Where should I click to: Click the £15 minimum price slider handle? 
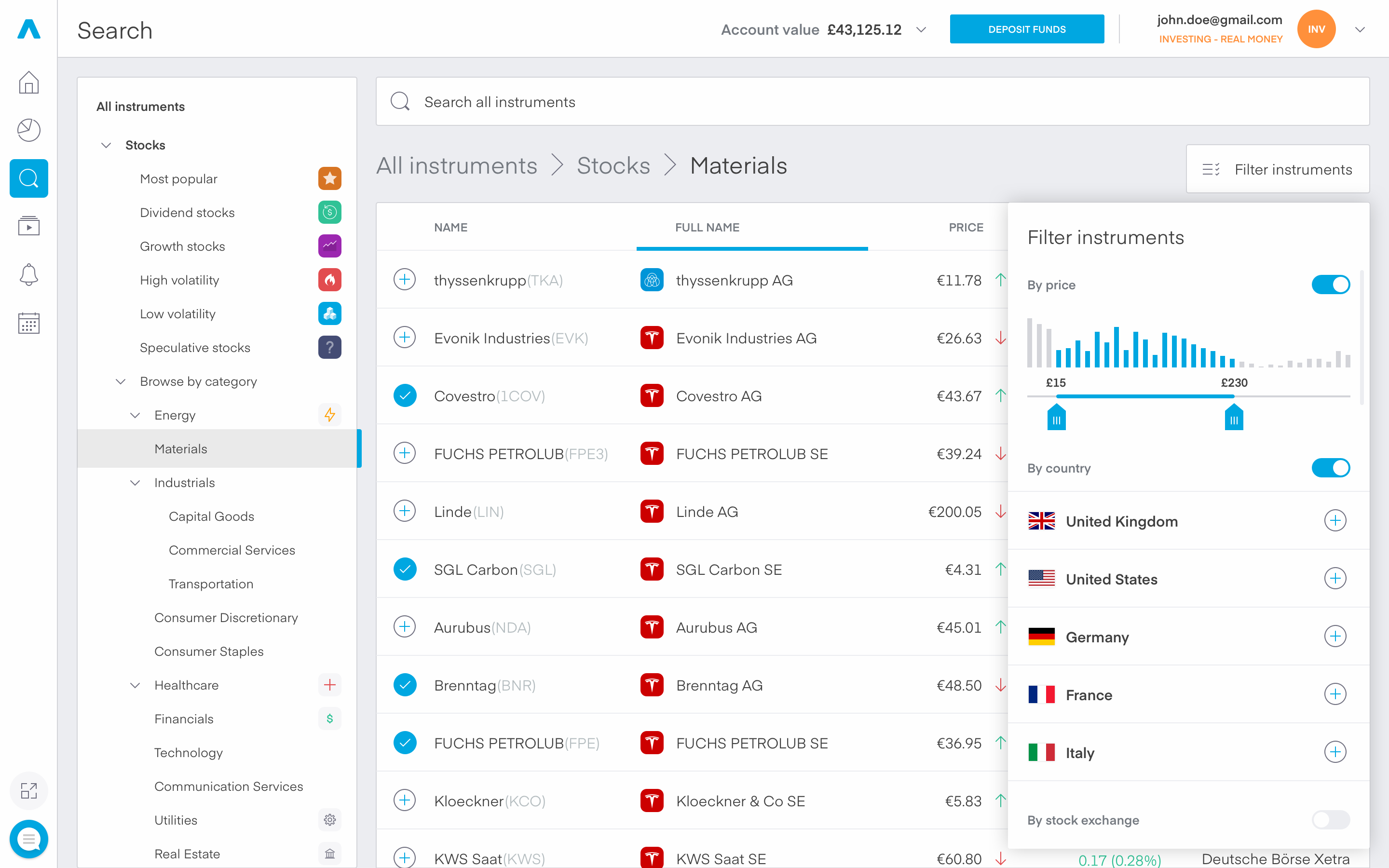1056,417
